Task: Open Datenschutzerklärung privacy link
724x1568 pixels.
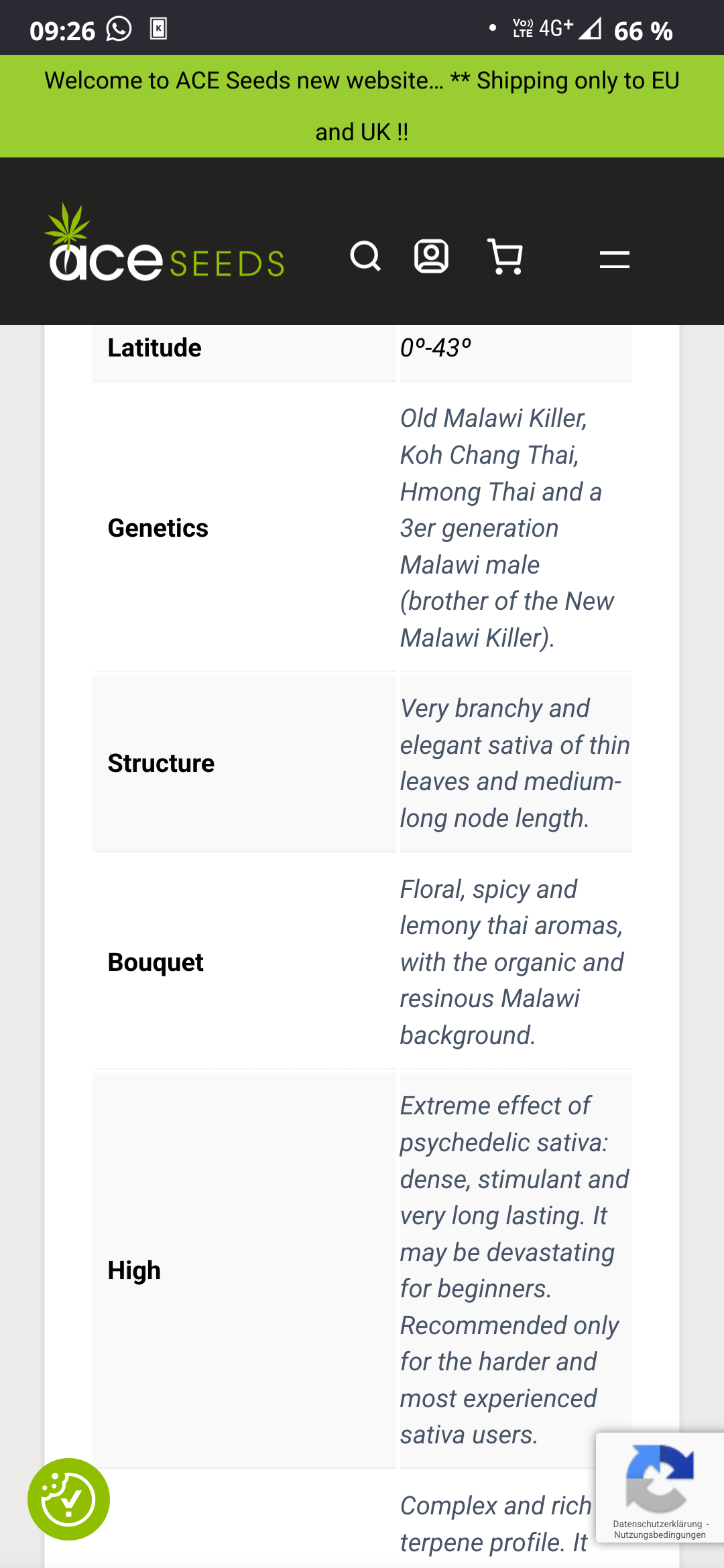Action: [657, 1524]
